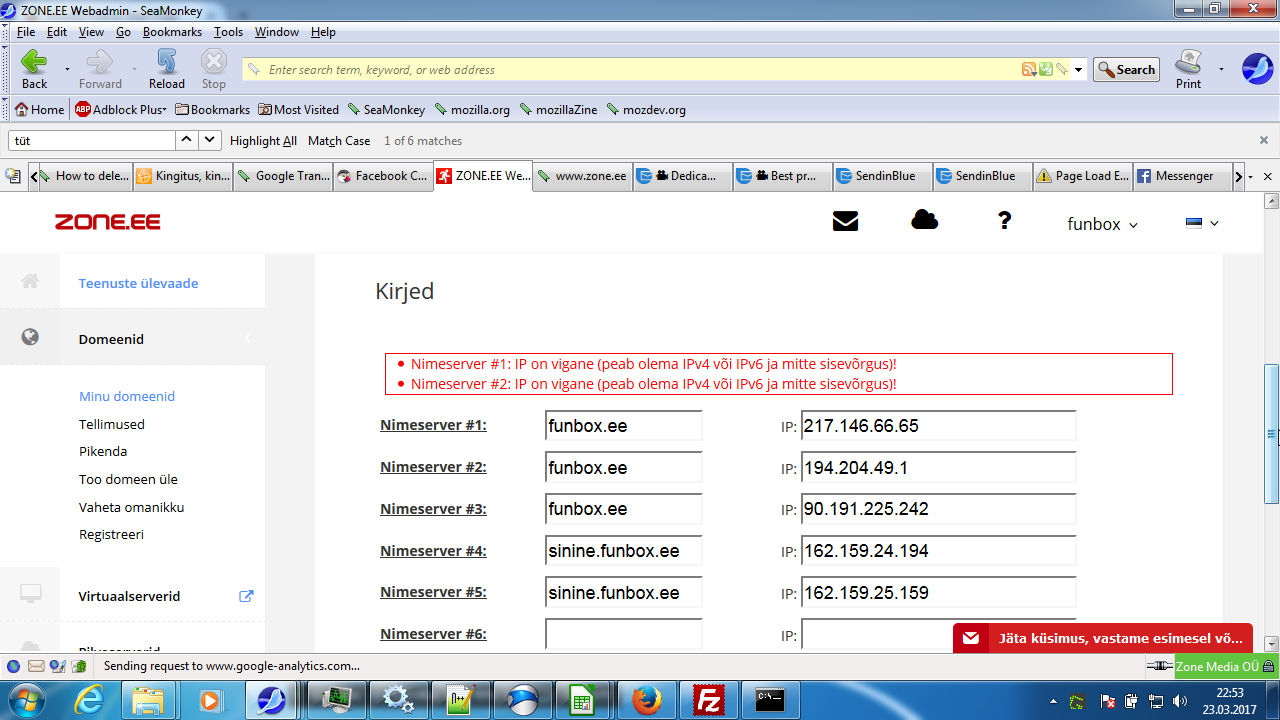Screen dimensions: 1280x720
Task: Find next match using down arrow
Action: [210, 141]
